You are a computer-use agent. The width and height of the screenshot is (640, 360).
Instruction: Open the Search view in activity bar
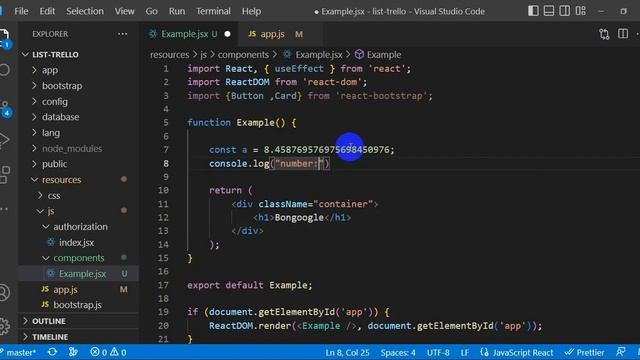tap(4, 70)
